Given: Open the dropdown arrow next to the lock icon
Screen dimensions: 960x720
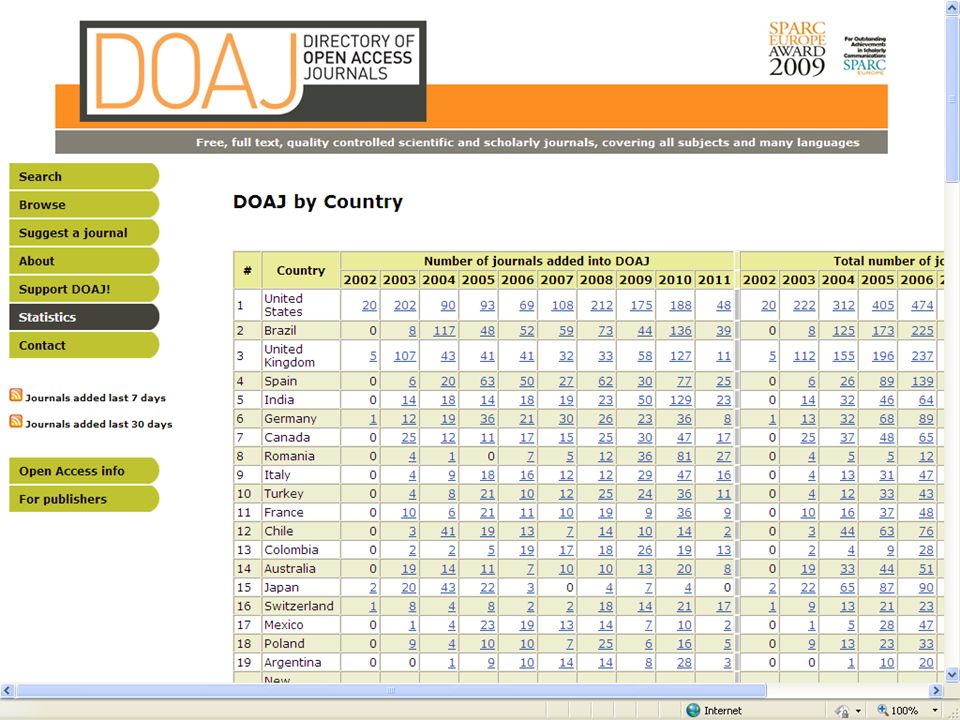Looking at the screenshot, I should tap(858, 711).
